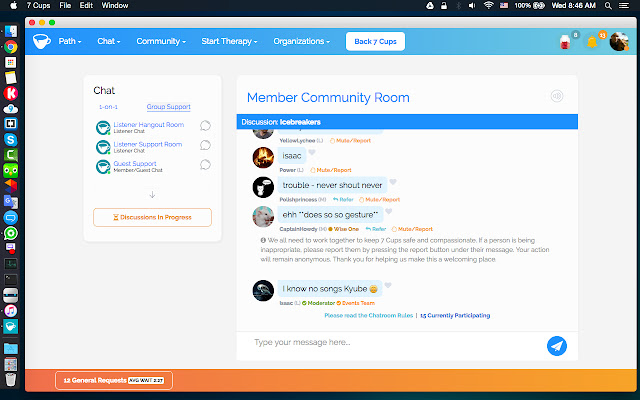The height and width of the screenshot is (400, 640).
Task: Open the Community dropdown
Action: (160, 41)
